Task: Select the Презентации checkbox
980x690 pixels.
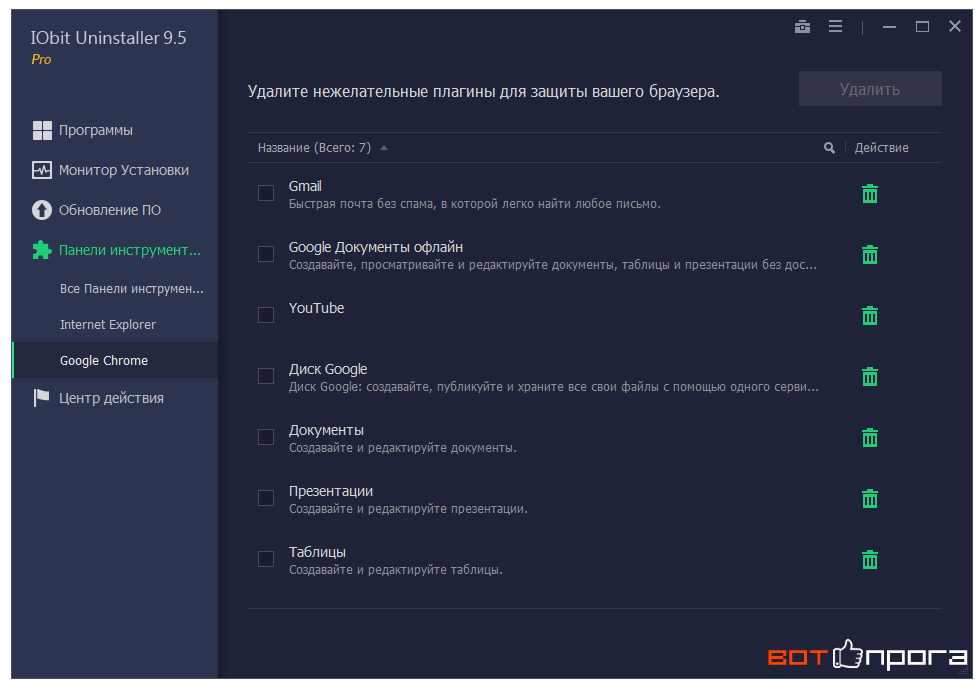Action: pyautogui.click(x=266, y=498)
